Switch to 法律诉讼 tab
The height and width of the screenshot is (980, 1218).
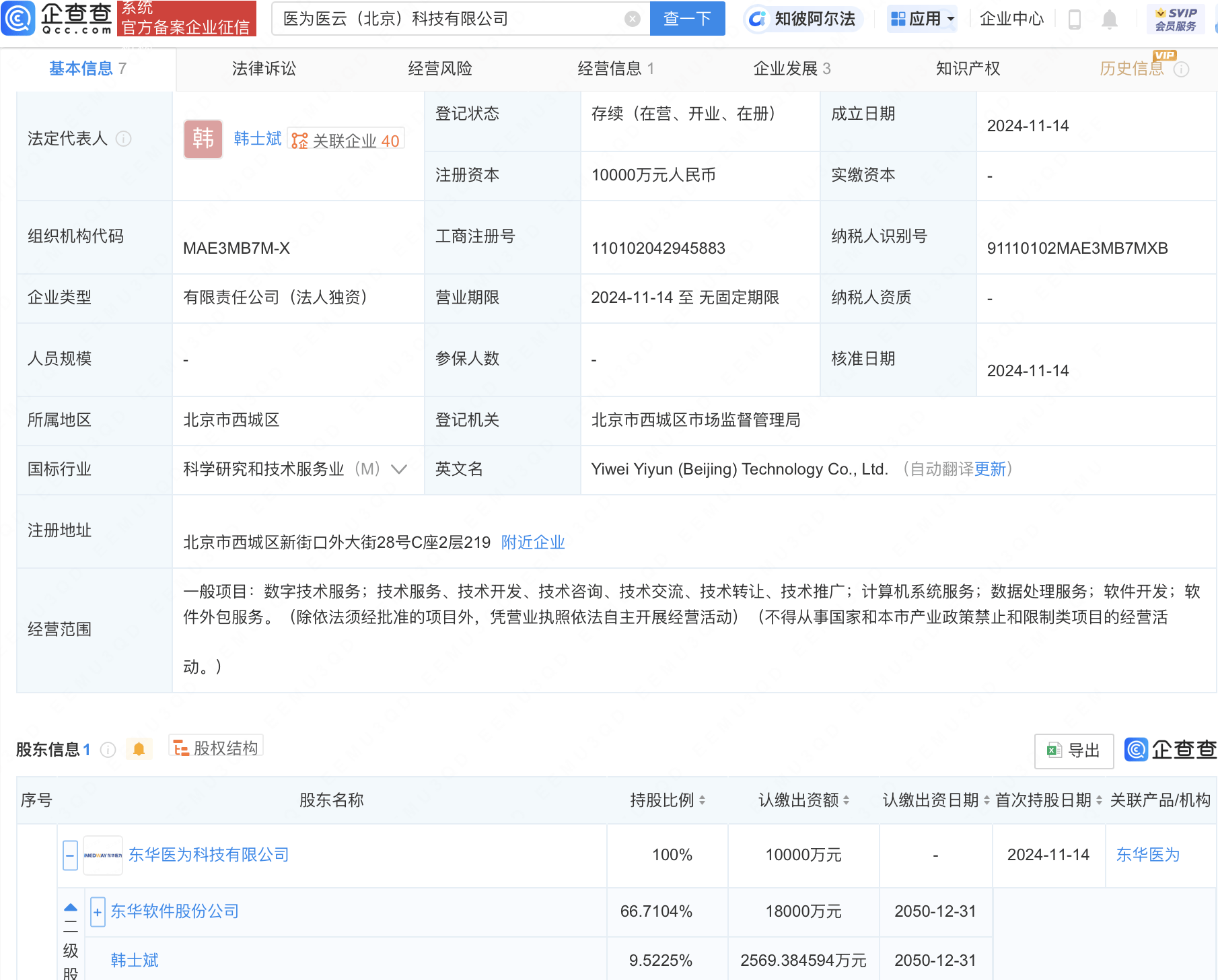pyautogui.click(x=264, y=69)
